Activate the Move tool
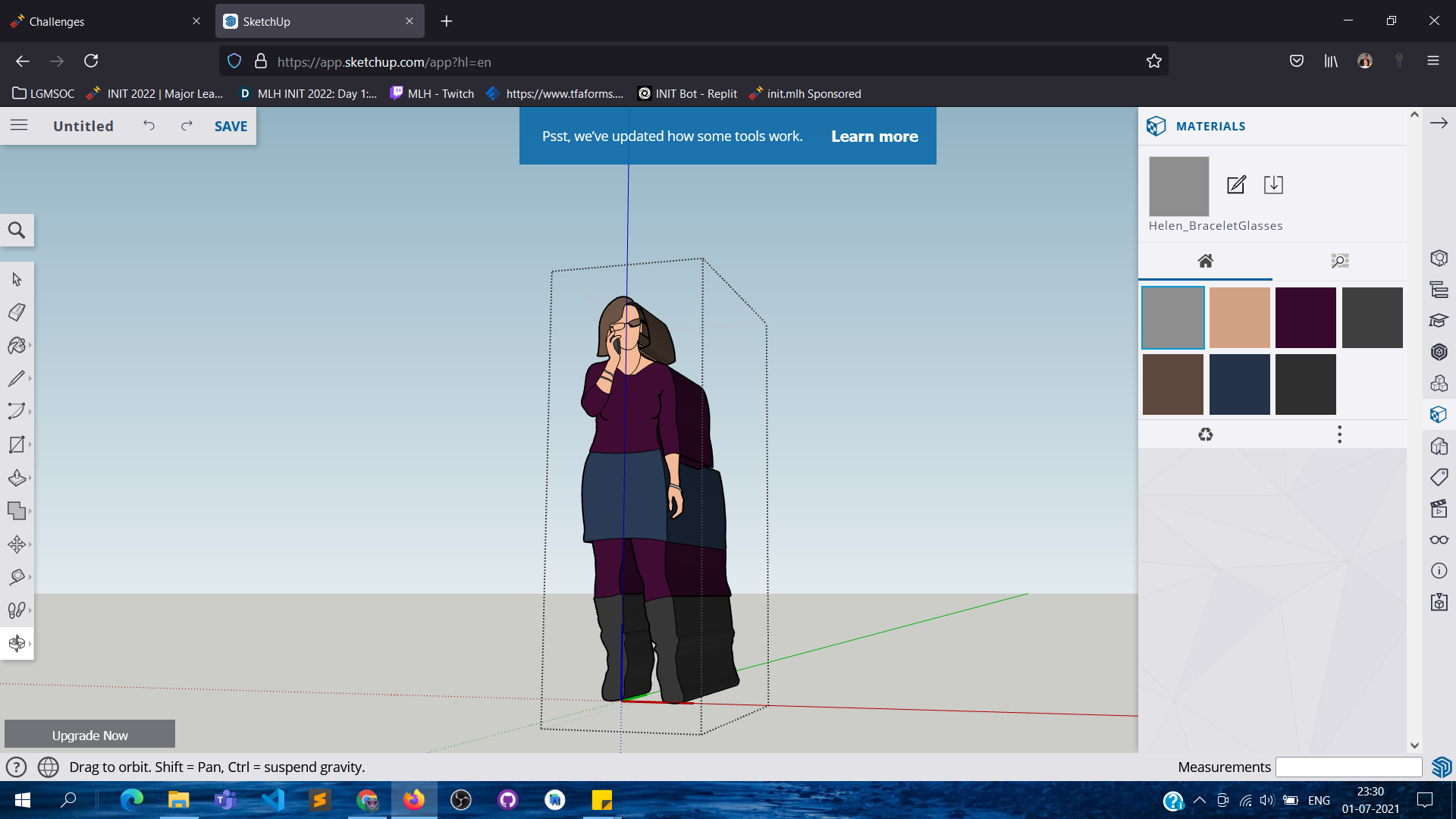The image size is (1456, 819). (17, 544)
